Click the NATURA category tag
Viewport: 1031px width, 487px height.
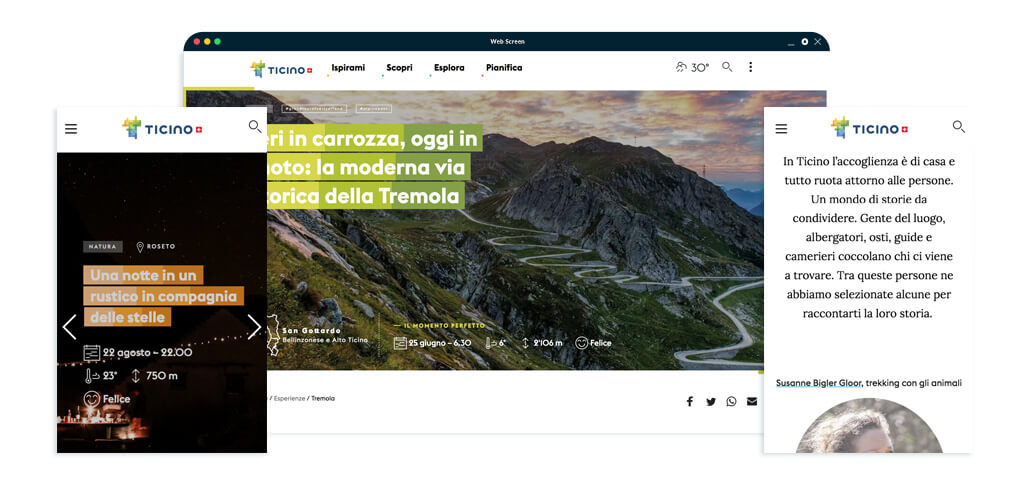tap(103, 246)
